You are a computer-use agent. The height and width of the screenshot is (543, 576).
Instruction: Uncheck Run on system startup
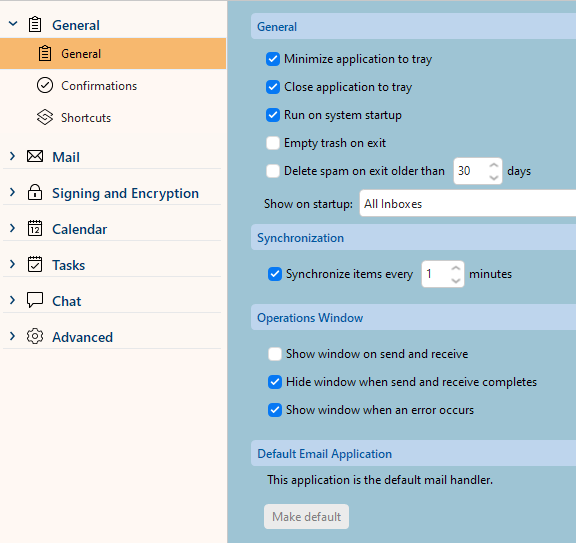(273, 115)
